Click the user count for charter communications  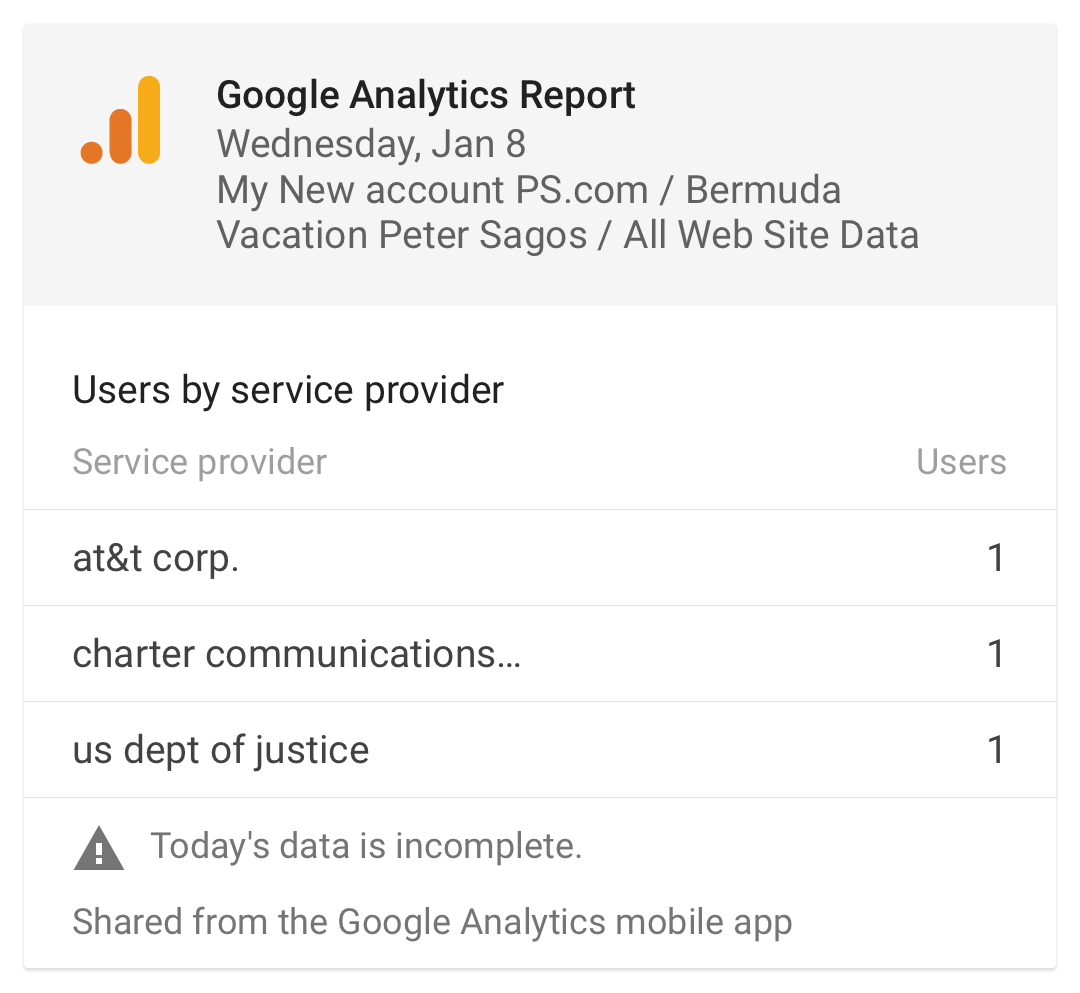(995, 654)
